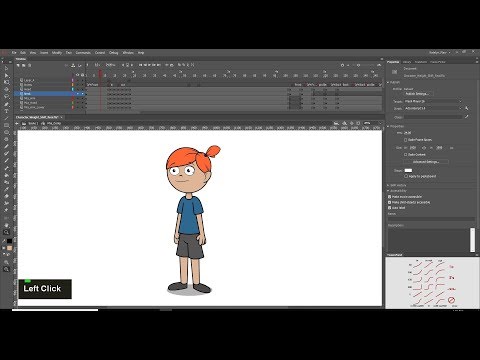Open the Target player dropdown
The image size is (480, 360).
[x=433, y=101]
